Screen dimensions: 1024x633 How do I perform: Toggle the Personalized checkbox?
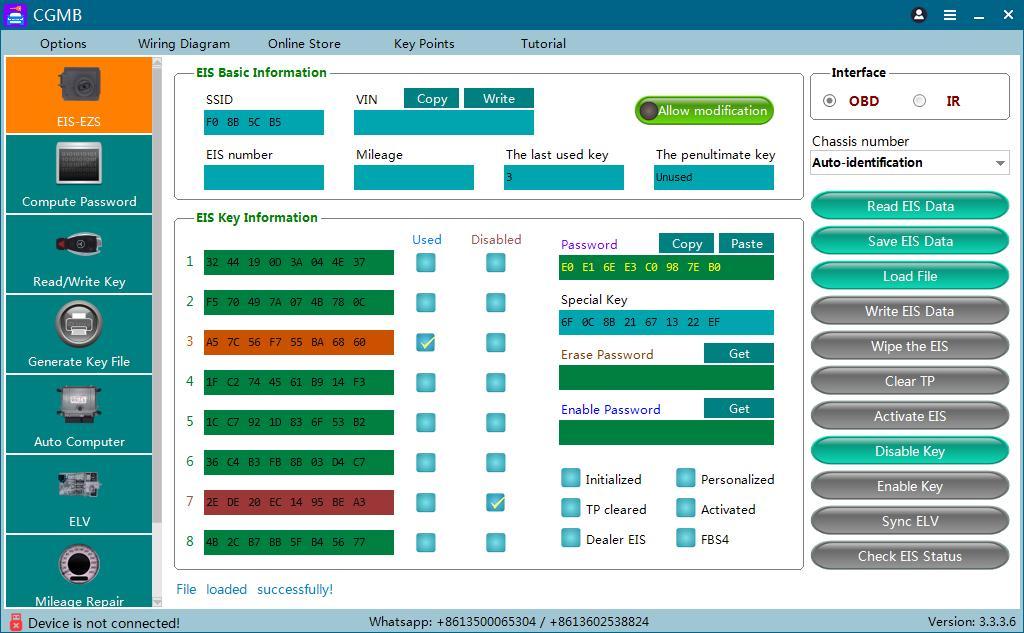pyautogui.click(x=686, y=478)
